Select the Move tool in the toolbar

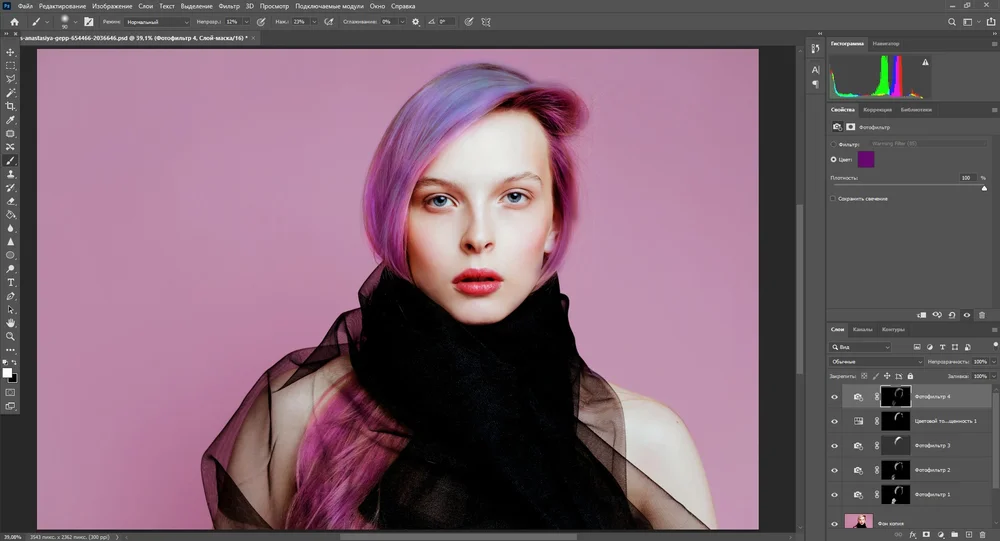(x=11, y=51)
